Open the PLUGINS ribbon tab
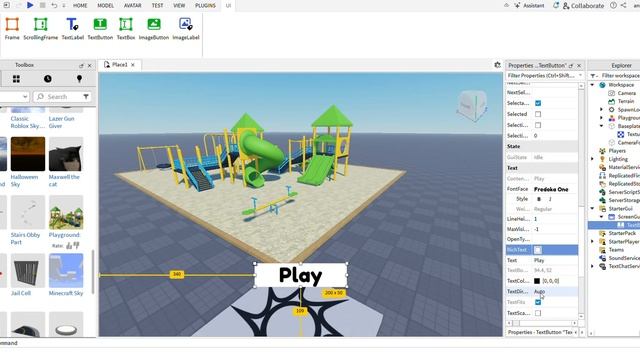Image resolution: width=640 pixels, height=360 pixels. (x=205, y=6)
